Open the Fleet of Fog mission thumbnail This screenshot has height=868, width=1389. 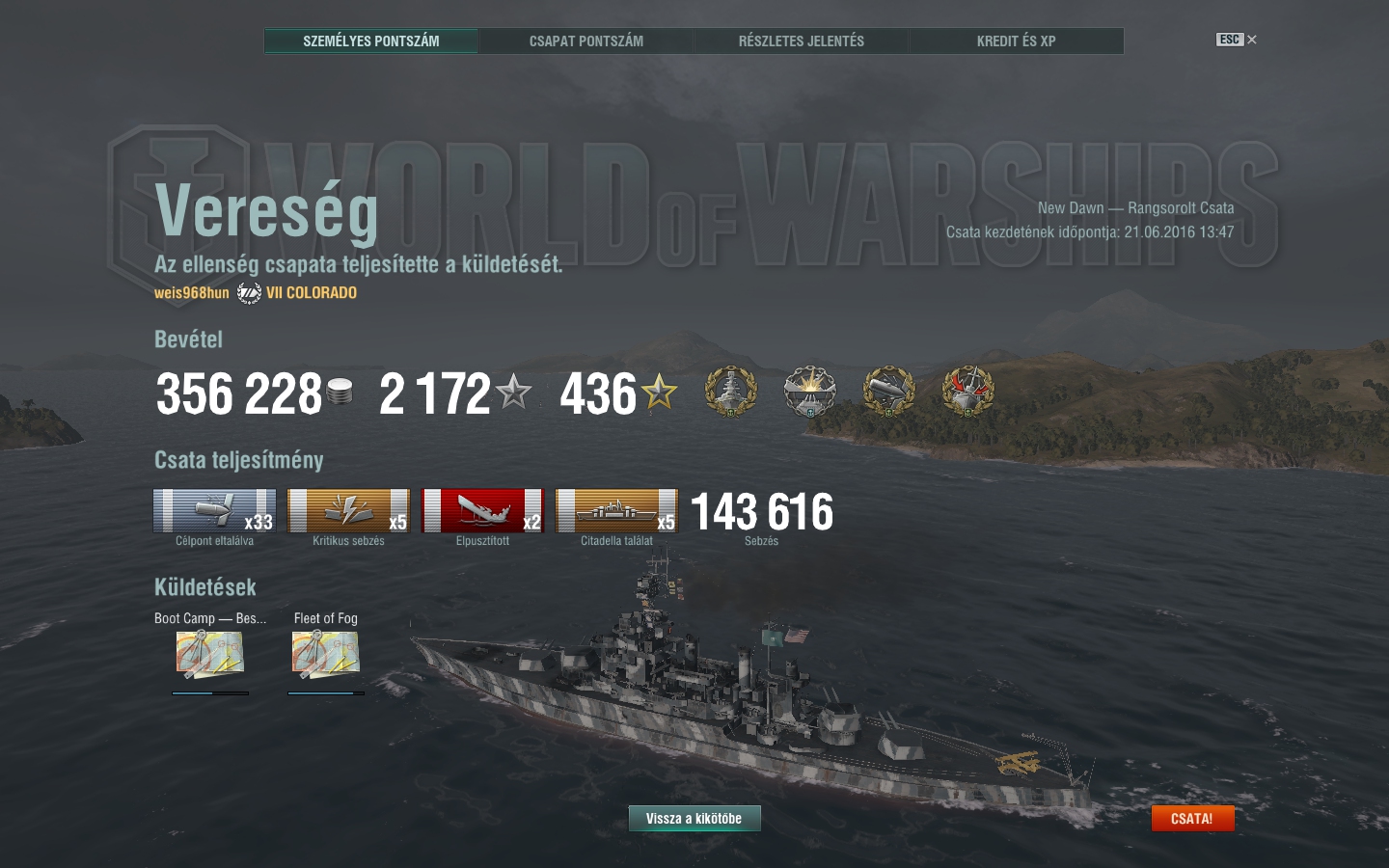(326, 656)
